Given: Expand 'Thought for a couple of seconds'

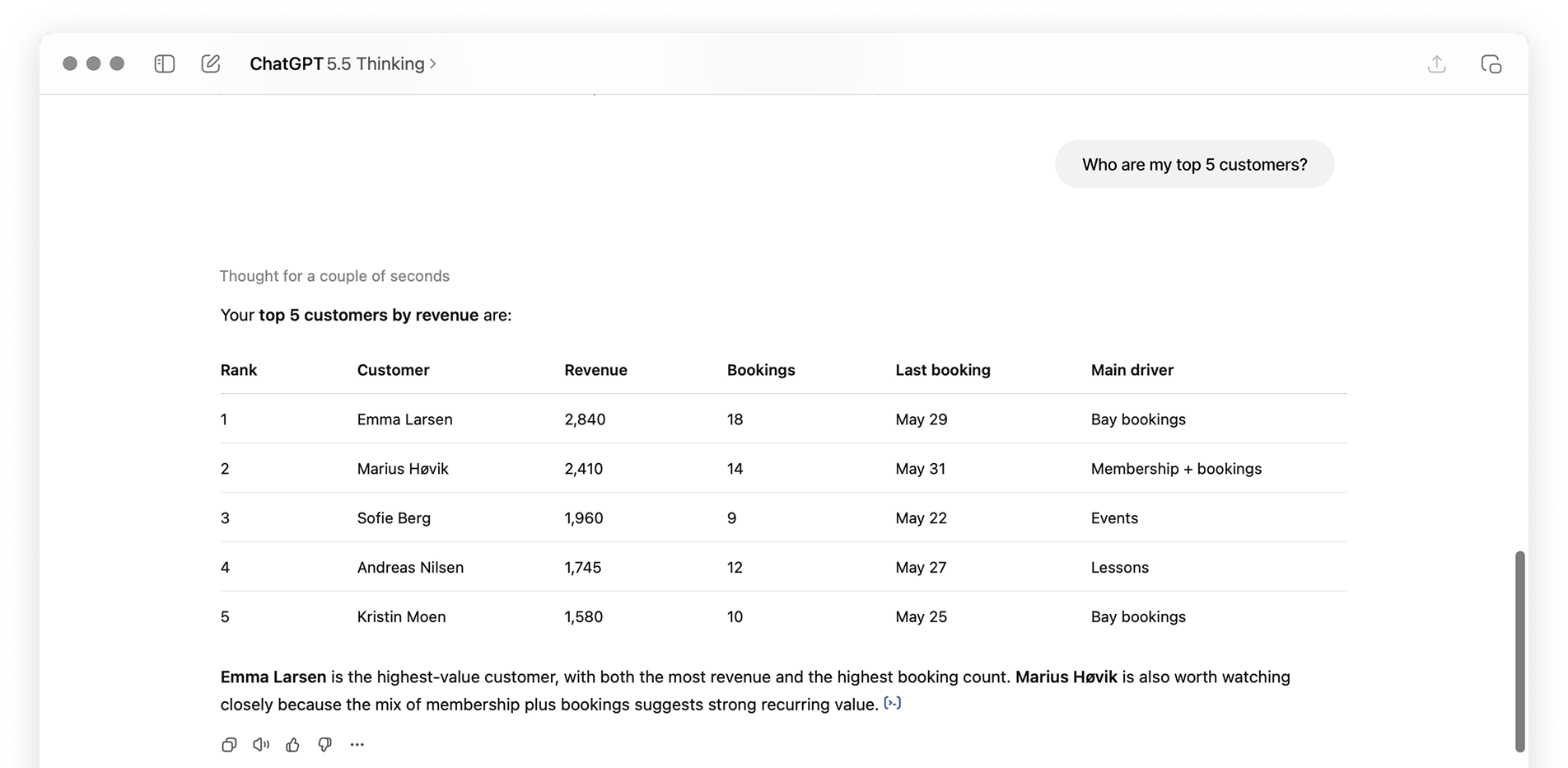Looking at the screenshot, I should 334,276.
